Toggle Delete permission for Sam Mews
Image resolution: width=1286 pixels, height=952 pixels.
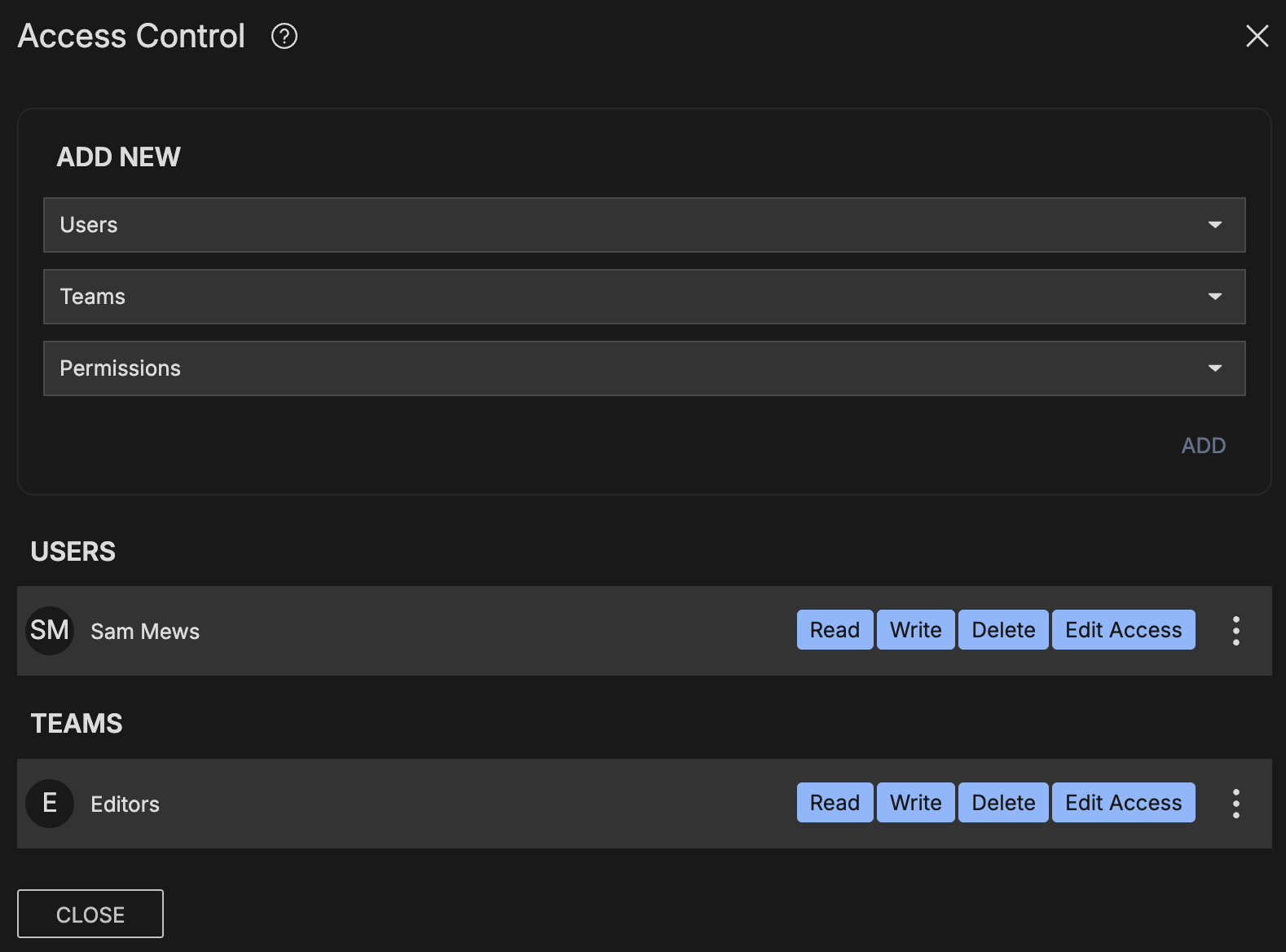(1003, 630)
